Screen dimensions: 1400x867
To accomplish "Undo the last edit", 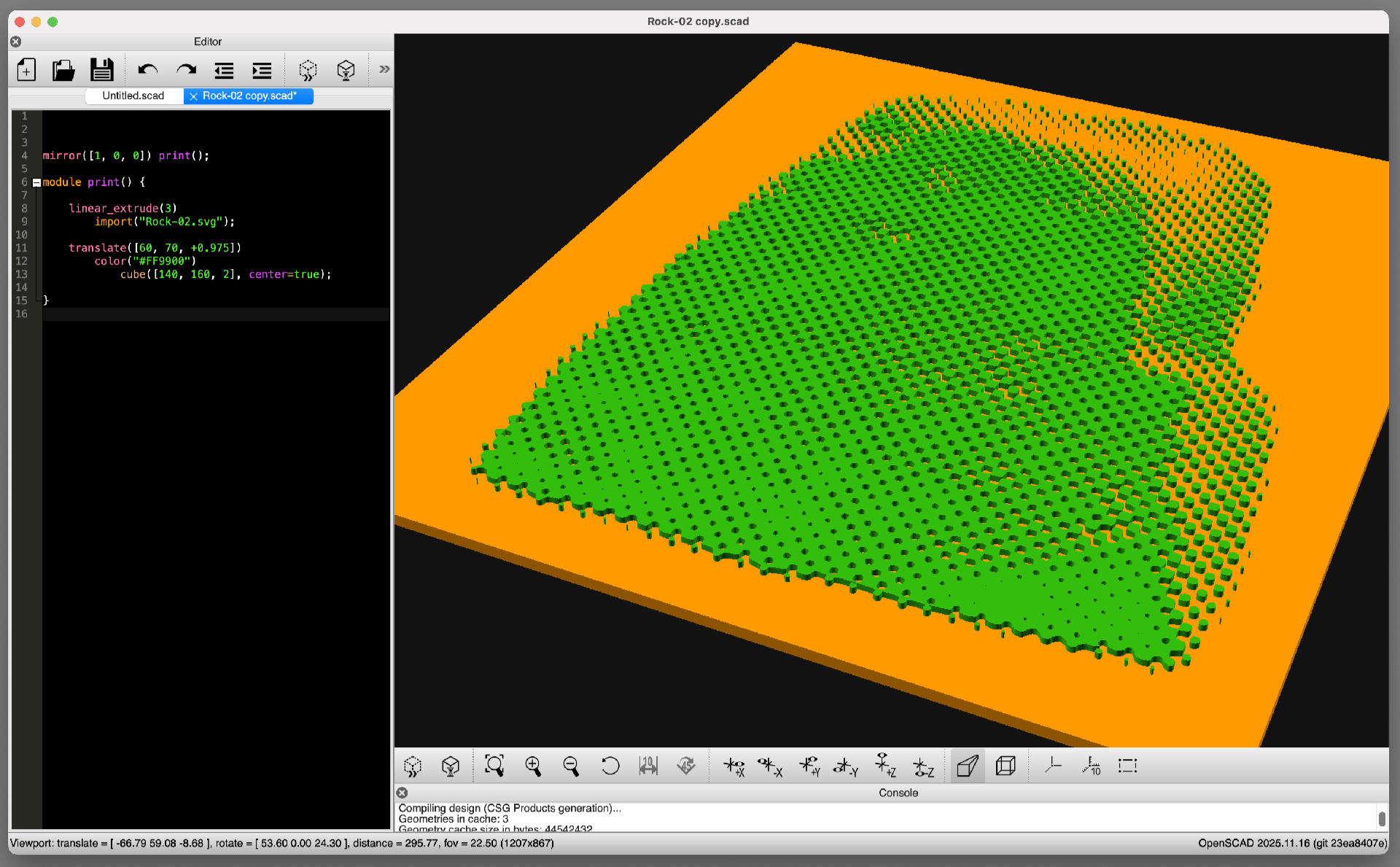I will pyautogui.click(x=149, y=70).
